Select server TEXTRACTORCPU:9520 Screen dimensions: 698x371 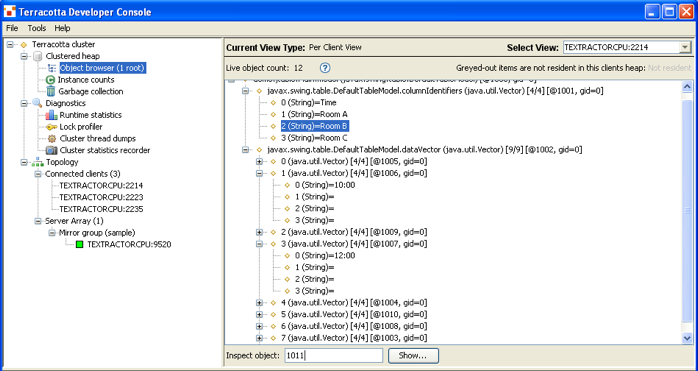[x=129, y=245]
